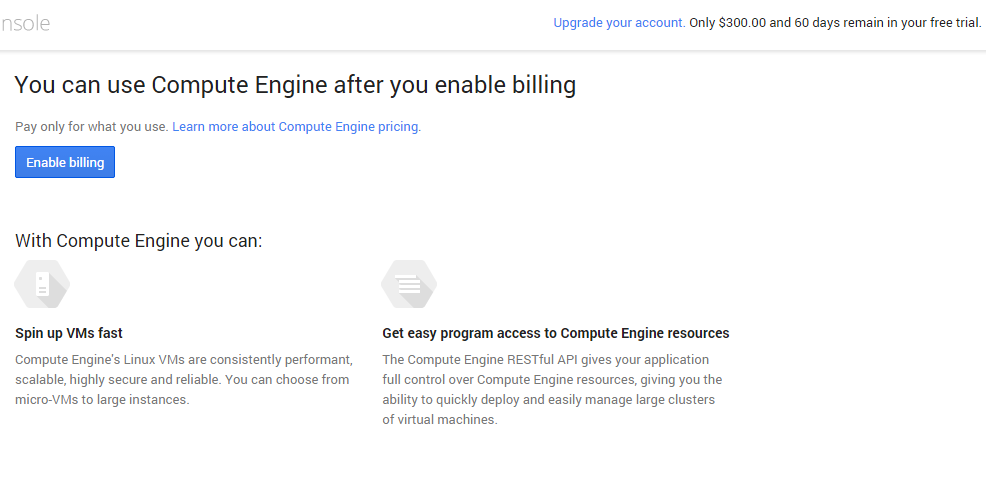
Task: Click the main heading about enabling billing
Action: (295, 85)
